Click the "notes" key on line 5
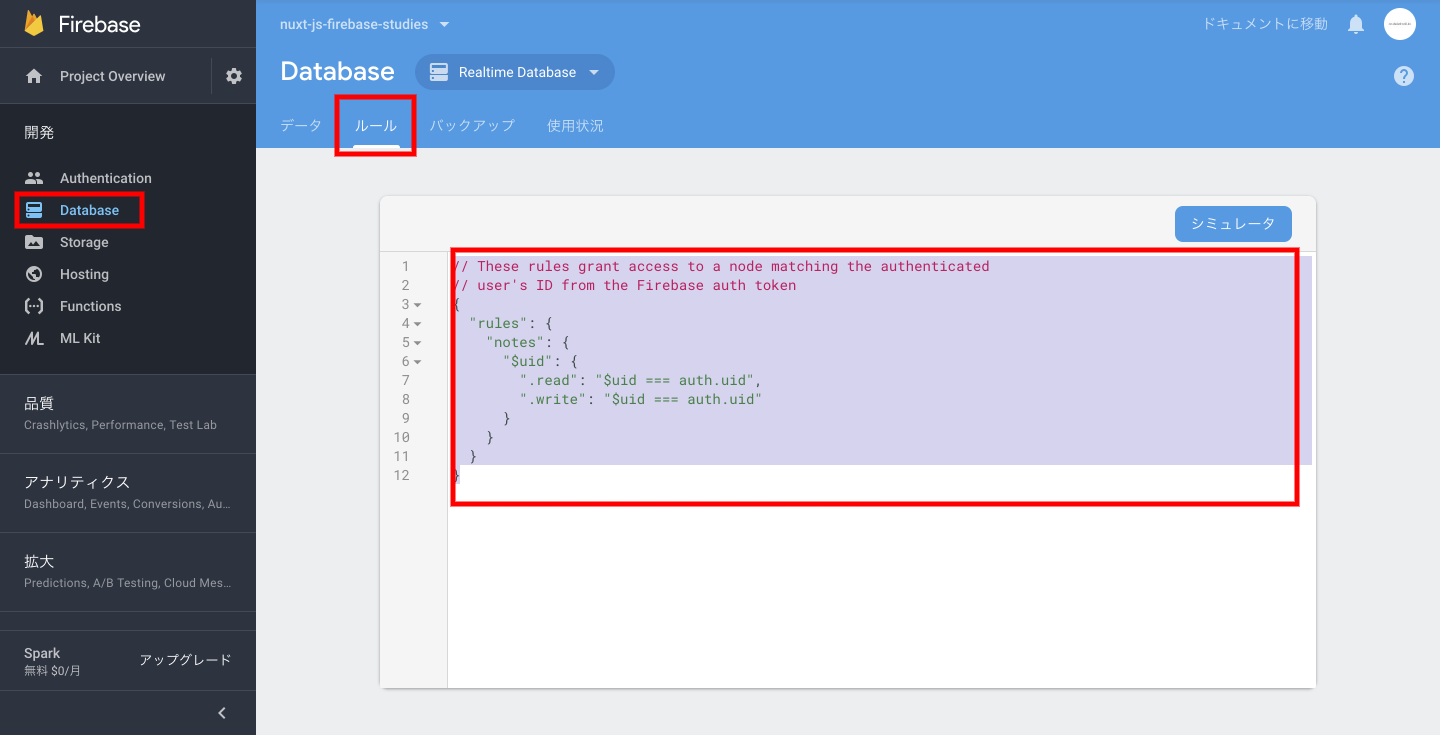1440x735 pixels. (x=515, y=342)
